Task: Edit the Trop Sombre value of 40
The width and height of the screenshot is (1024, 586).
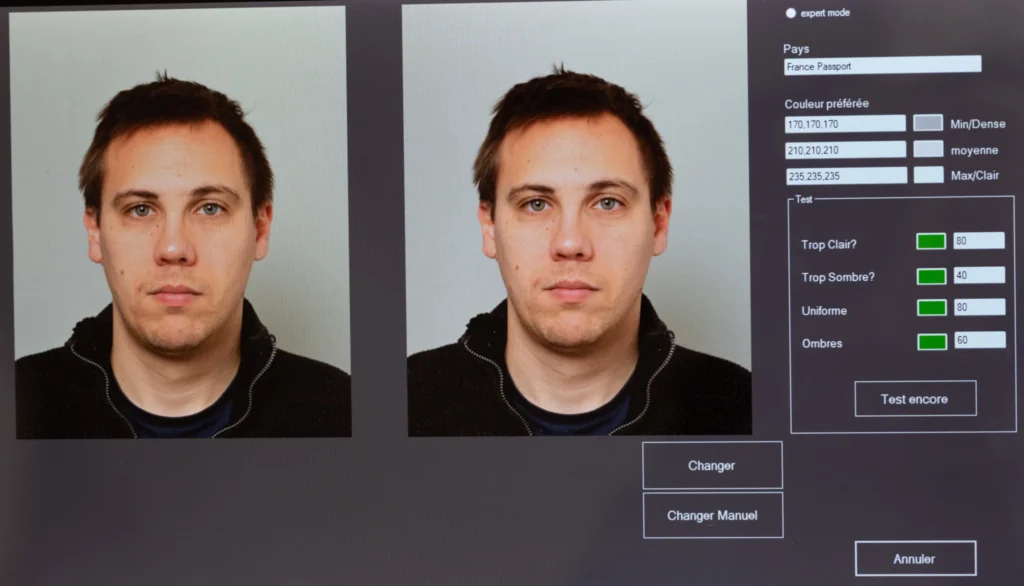Action: tap(978, 274)
